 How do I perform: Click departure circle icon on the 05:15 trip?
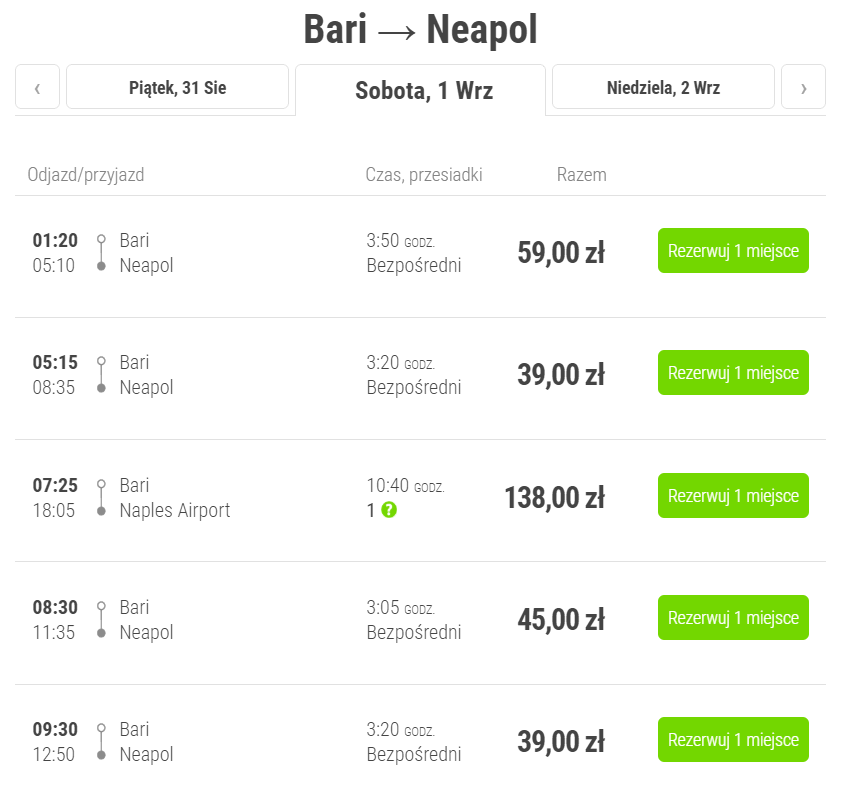point(100,361)
